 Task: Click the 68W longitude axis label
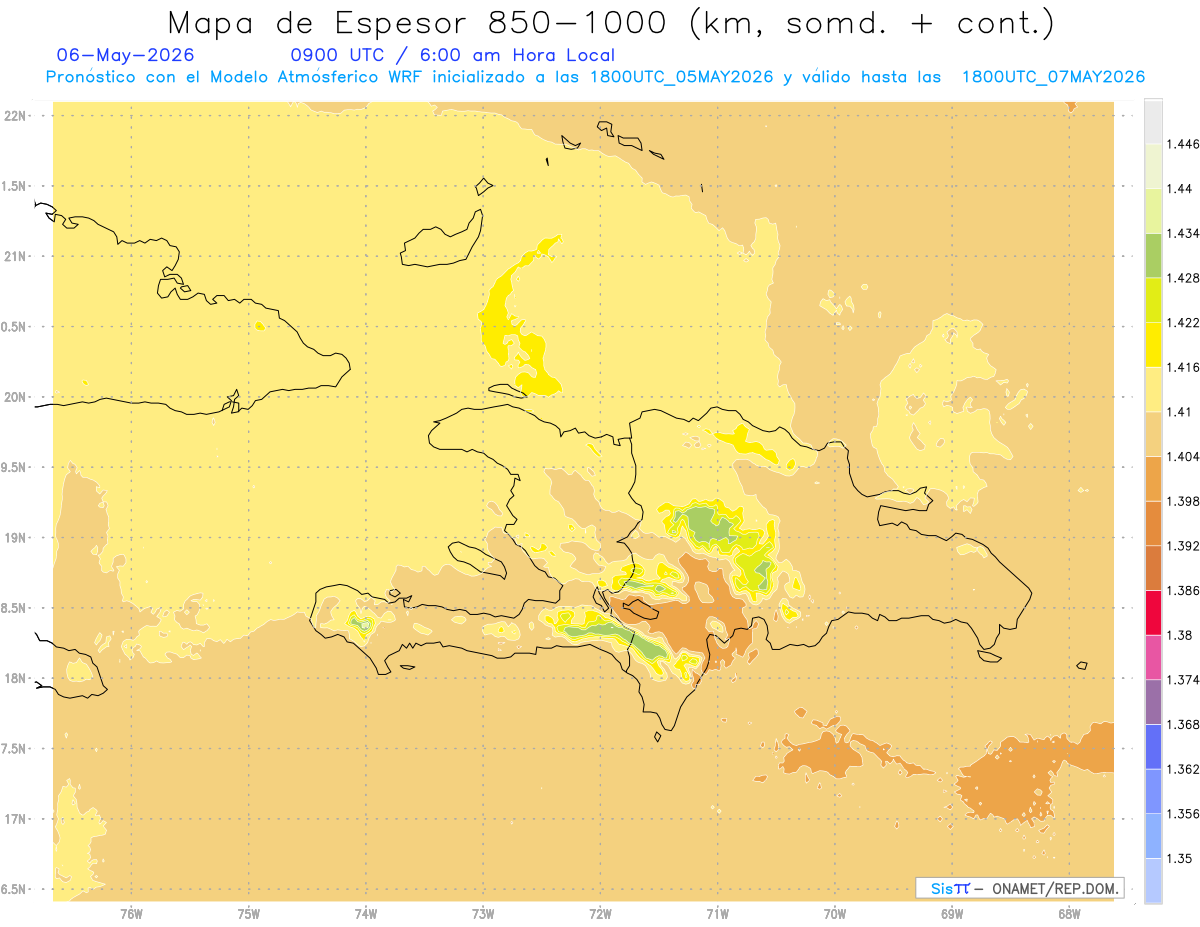click(1069, 913)
